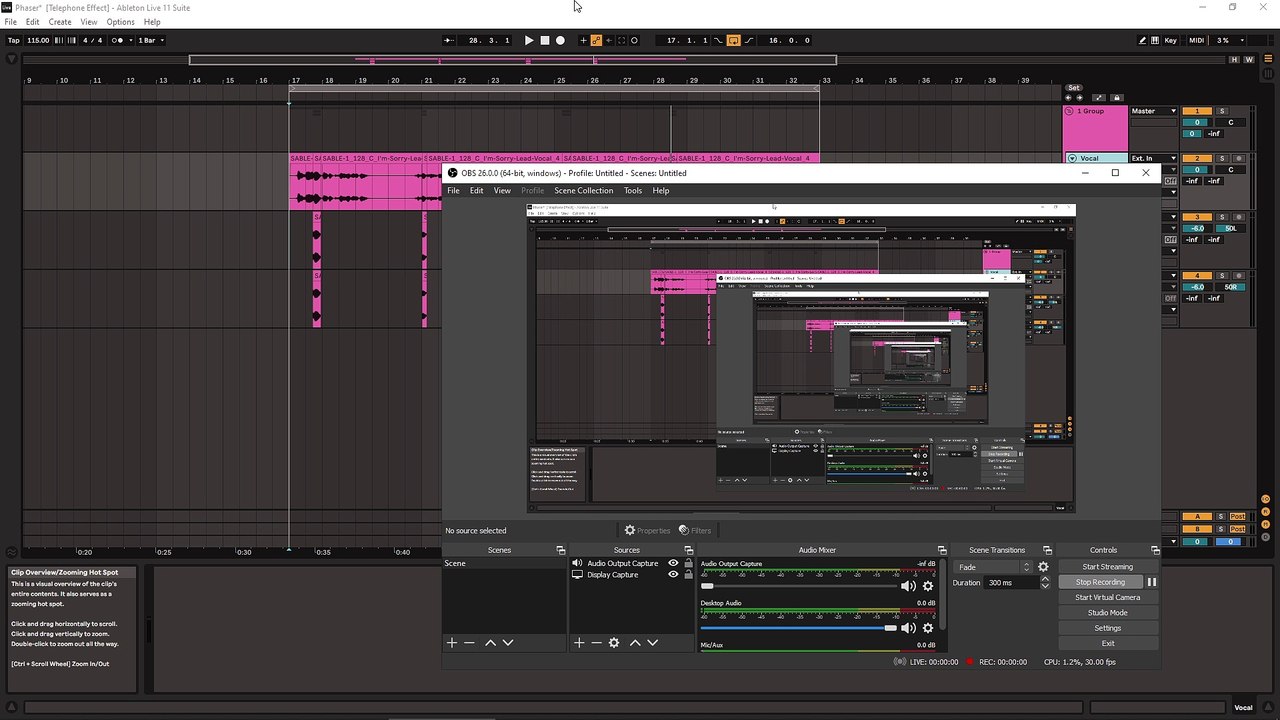Image resolution: width=1280 pixels, height=720 pixels.
Task: Undock the Sources panel icon
Action: coord(688,550)
